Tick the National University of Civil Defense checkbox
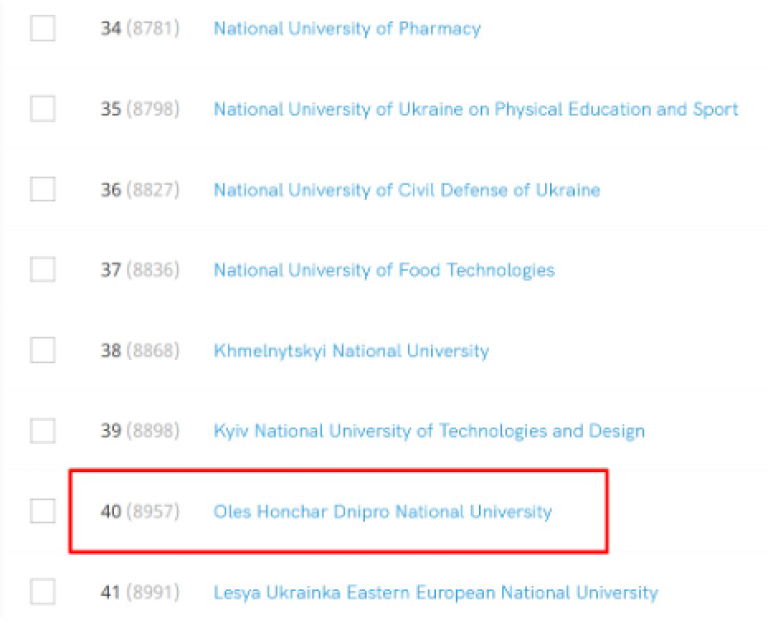768x629 pixels. 43,189
